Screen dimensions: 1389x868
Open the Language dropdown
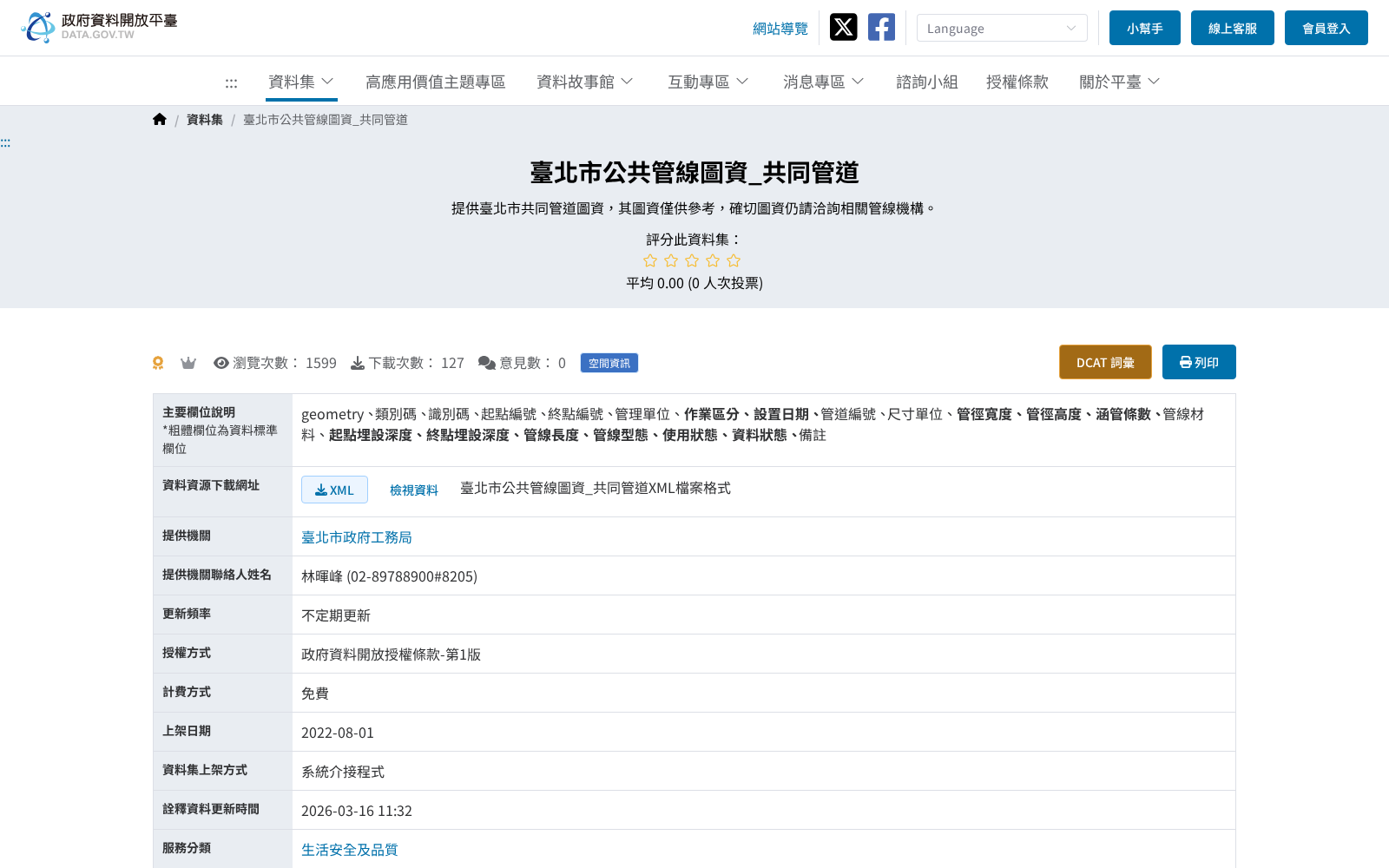[1002, 28]
